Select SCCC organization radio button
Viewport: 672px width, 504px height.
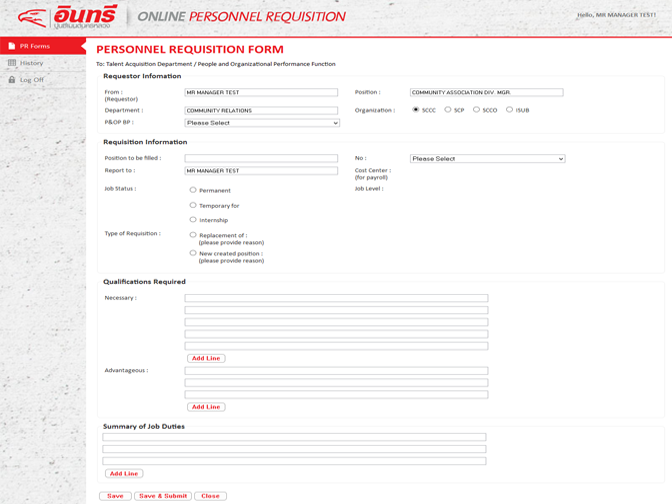pos(415,110)
